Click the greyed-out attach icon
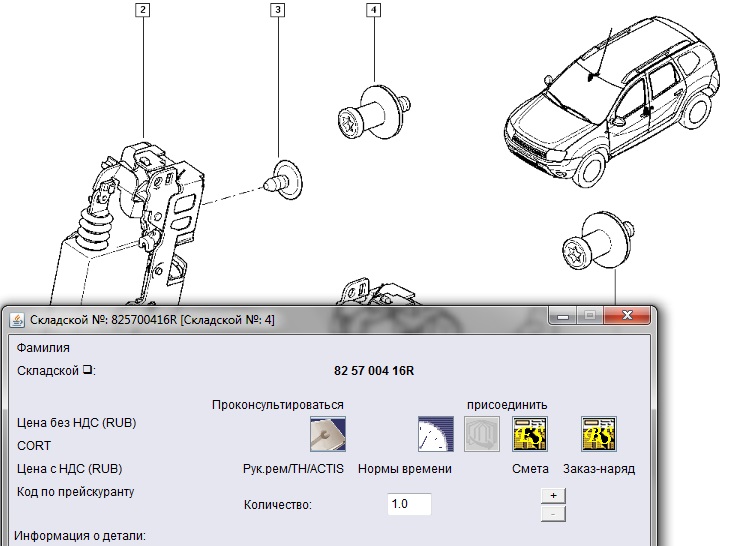742x546 pixels. [x=481, y=434]
